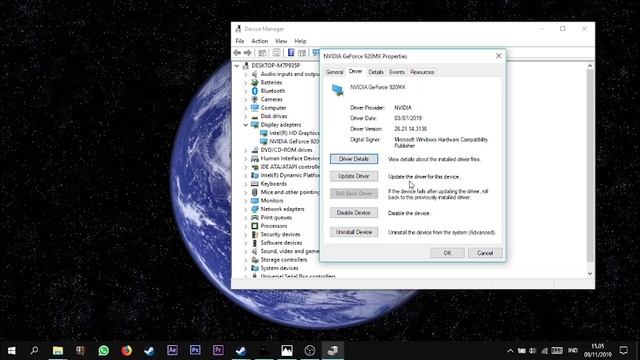Click the Network adapters category icon
This screenshot has width=640, height=360.
point(255,209)
